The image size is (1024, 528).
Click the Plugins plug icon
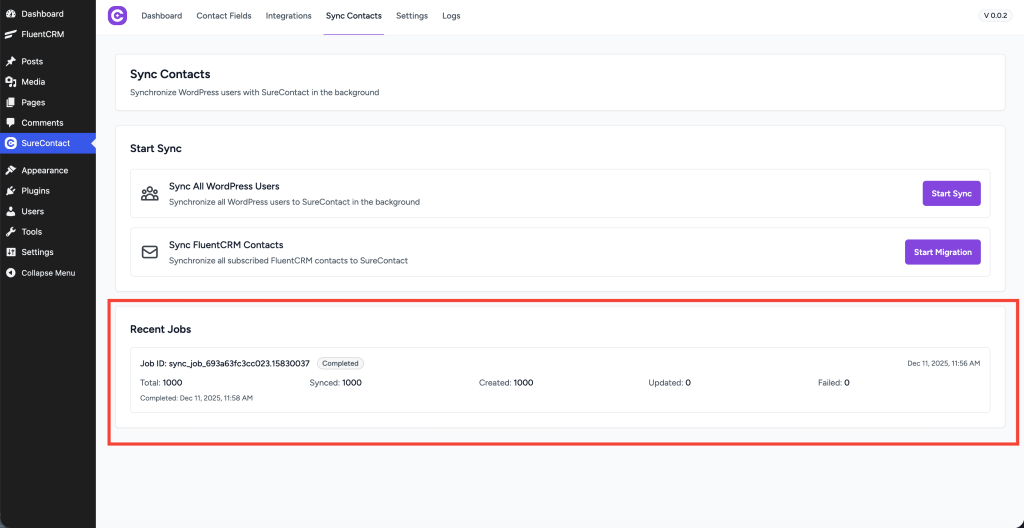tap(11, 191)
